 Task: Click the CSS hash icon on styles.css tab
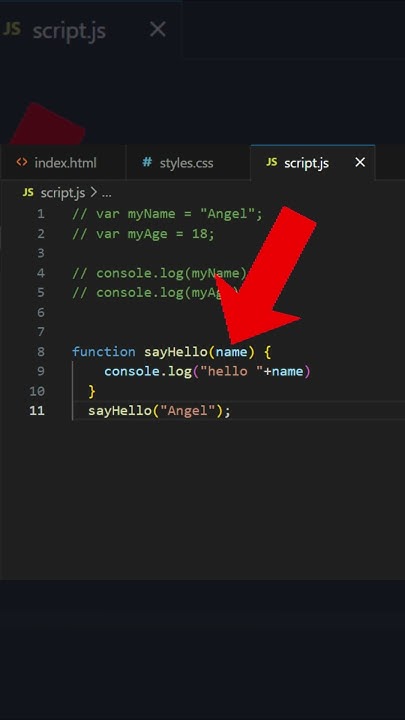pos(147,162)
